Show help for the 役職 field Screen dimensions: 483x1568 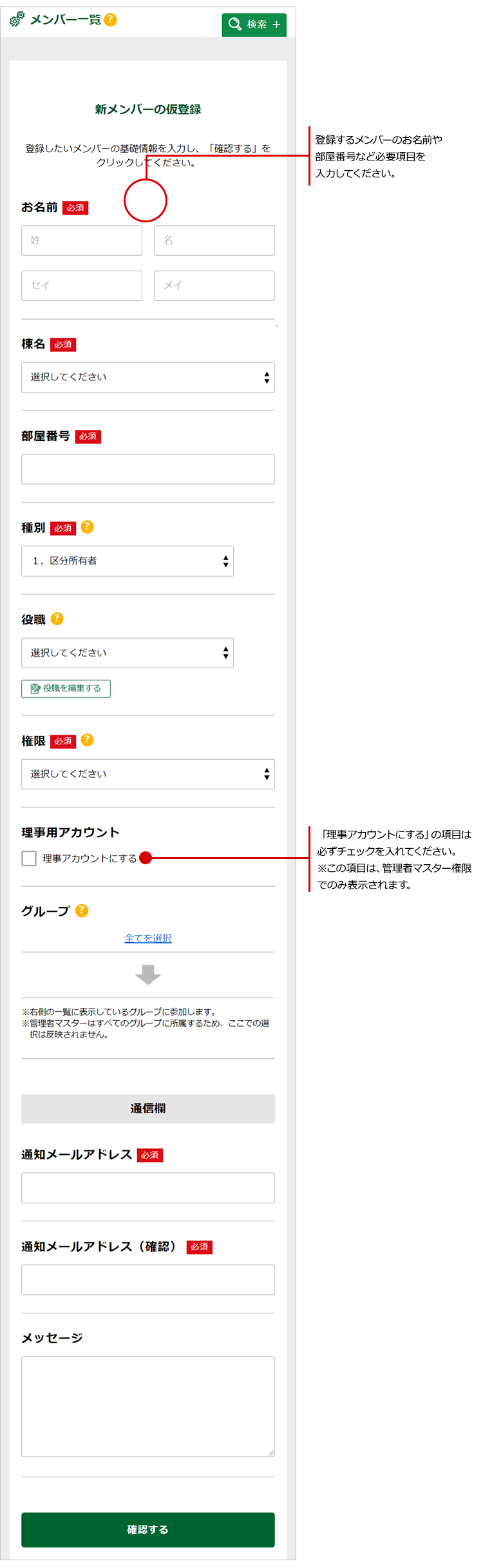57,619
